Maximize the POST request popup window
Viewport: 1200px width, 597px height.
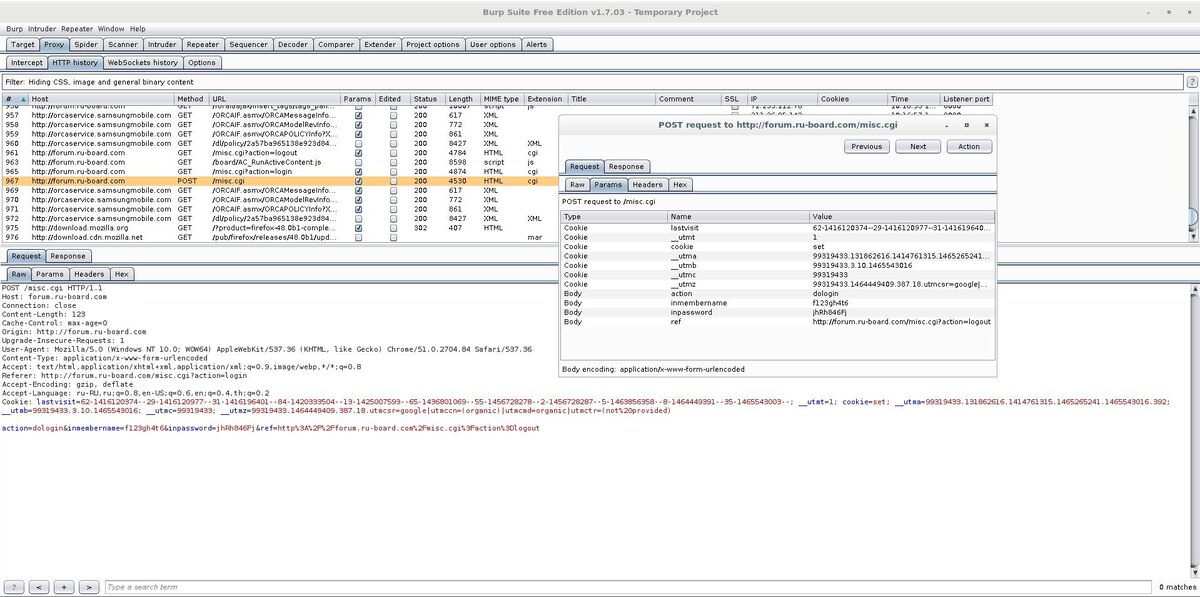coord(966,125)
